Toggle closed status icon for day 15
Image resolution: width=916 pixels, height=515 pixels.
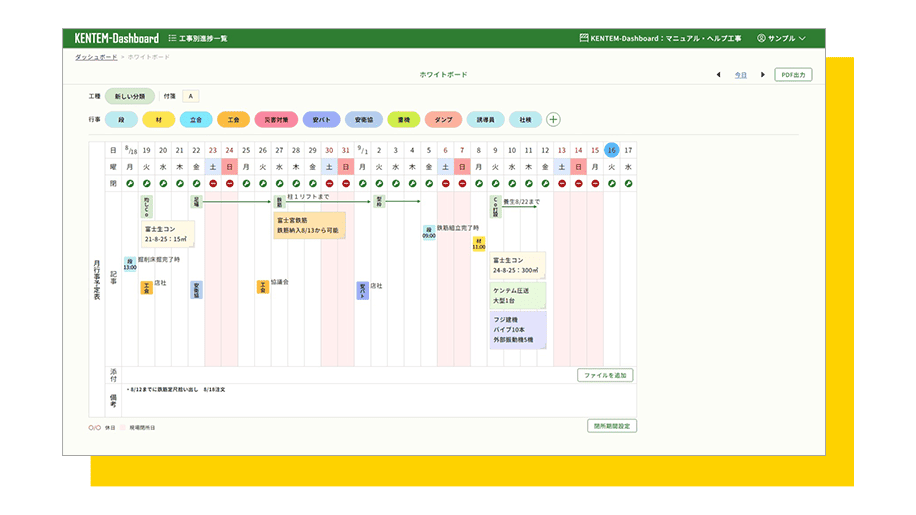pyautogui.click(x=595, y=183)
